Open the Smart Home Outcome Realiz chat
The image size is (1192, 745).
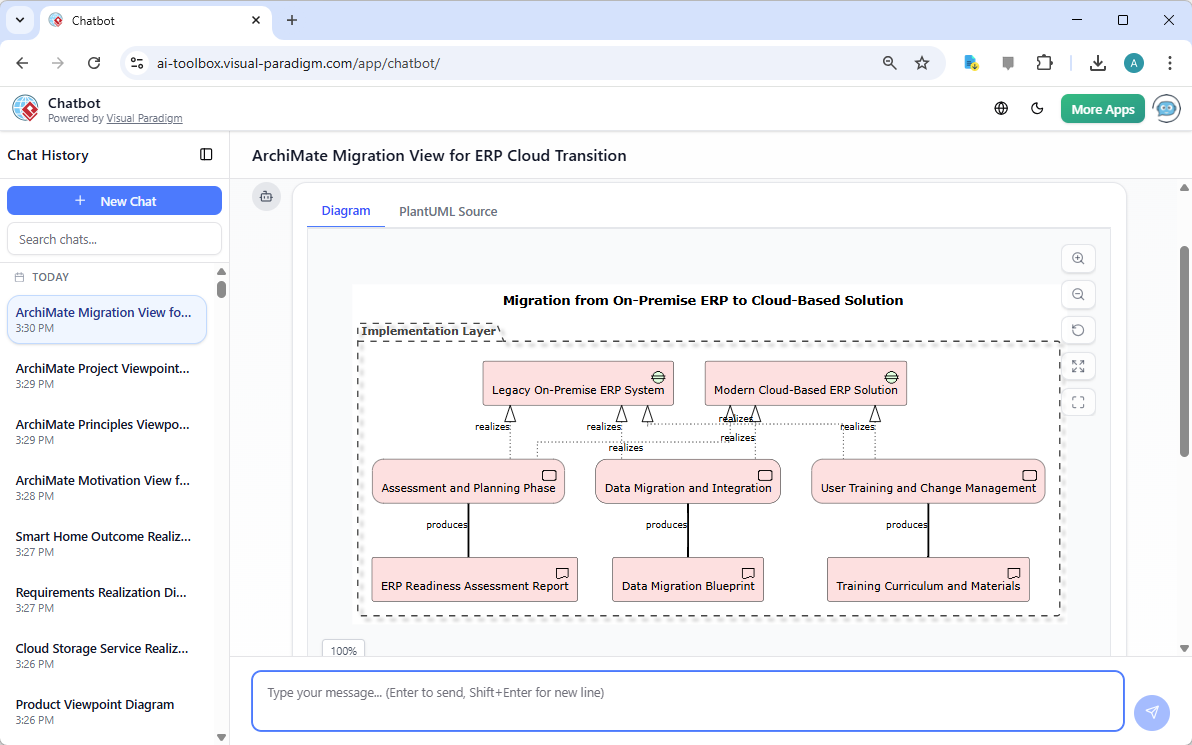point(103,543)
